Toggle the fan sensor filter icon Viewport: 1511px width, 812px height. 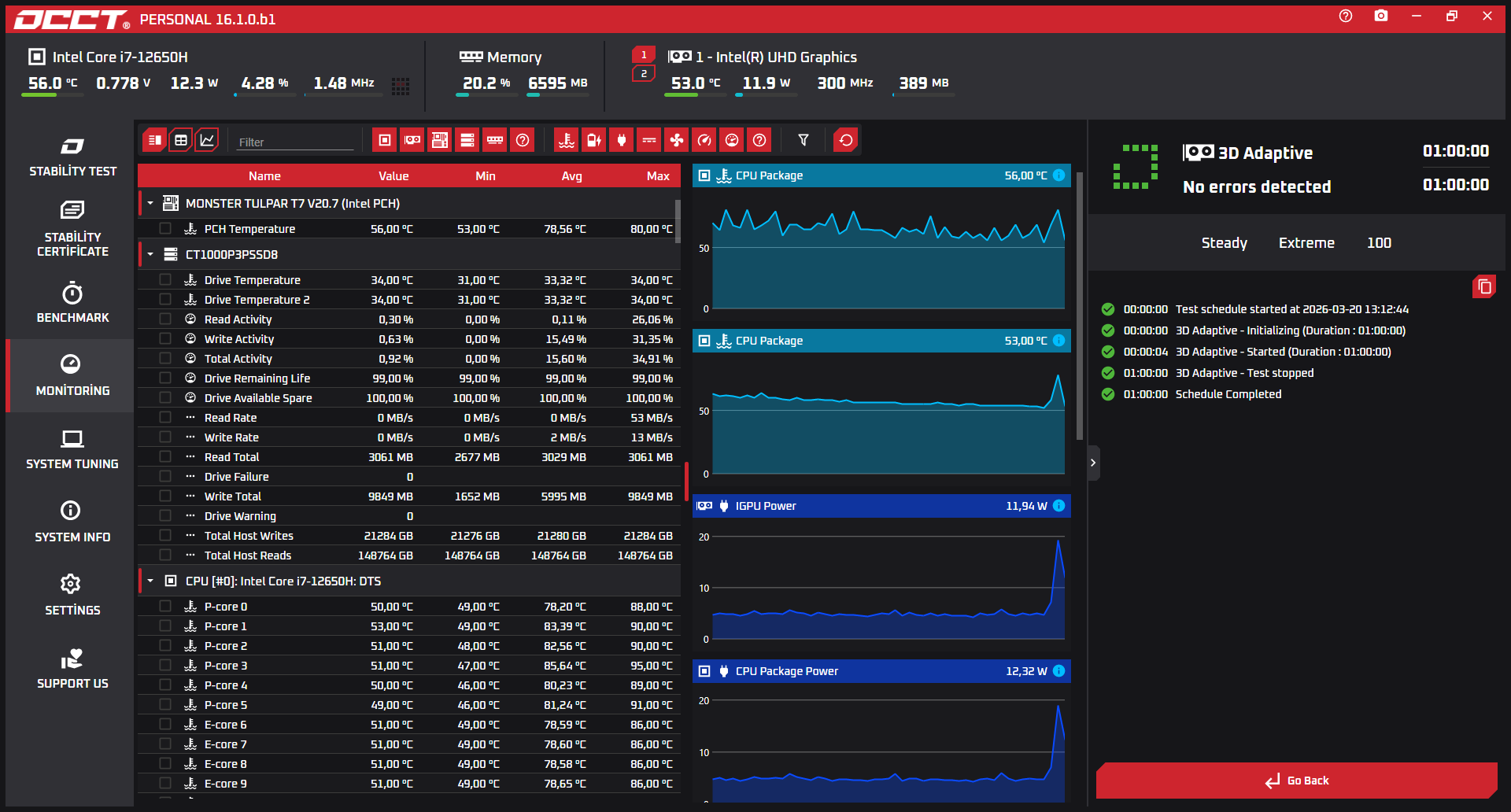677,140
